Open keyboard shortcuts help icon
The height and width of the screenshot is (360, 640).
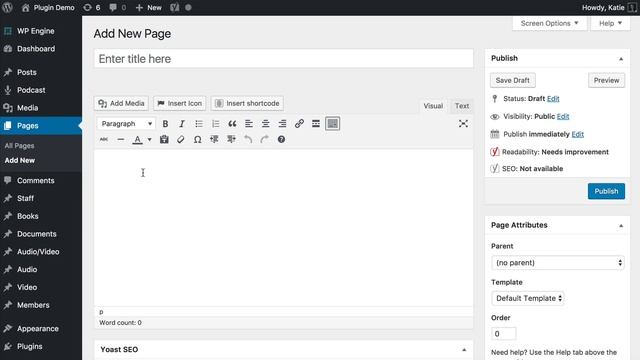pyautogui.click(x=281, y=140)
